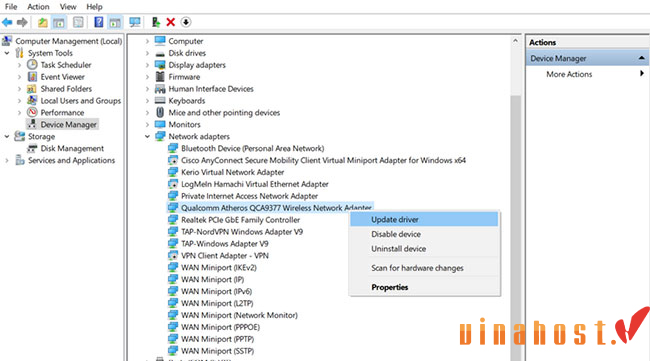Click the monitor scan hardware toolbar icon

click(x=134, y=22)
